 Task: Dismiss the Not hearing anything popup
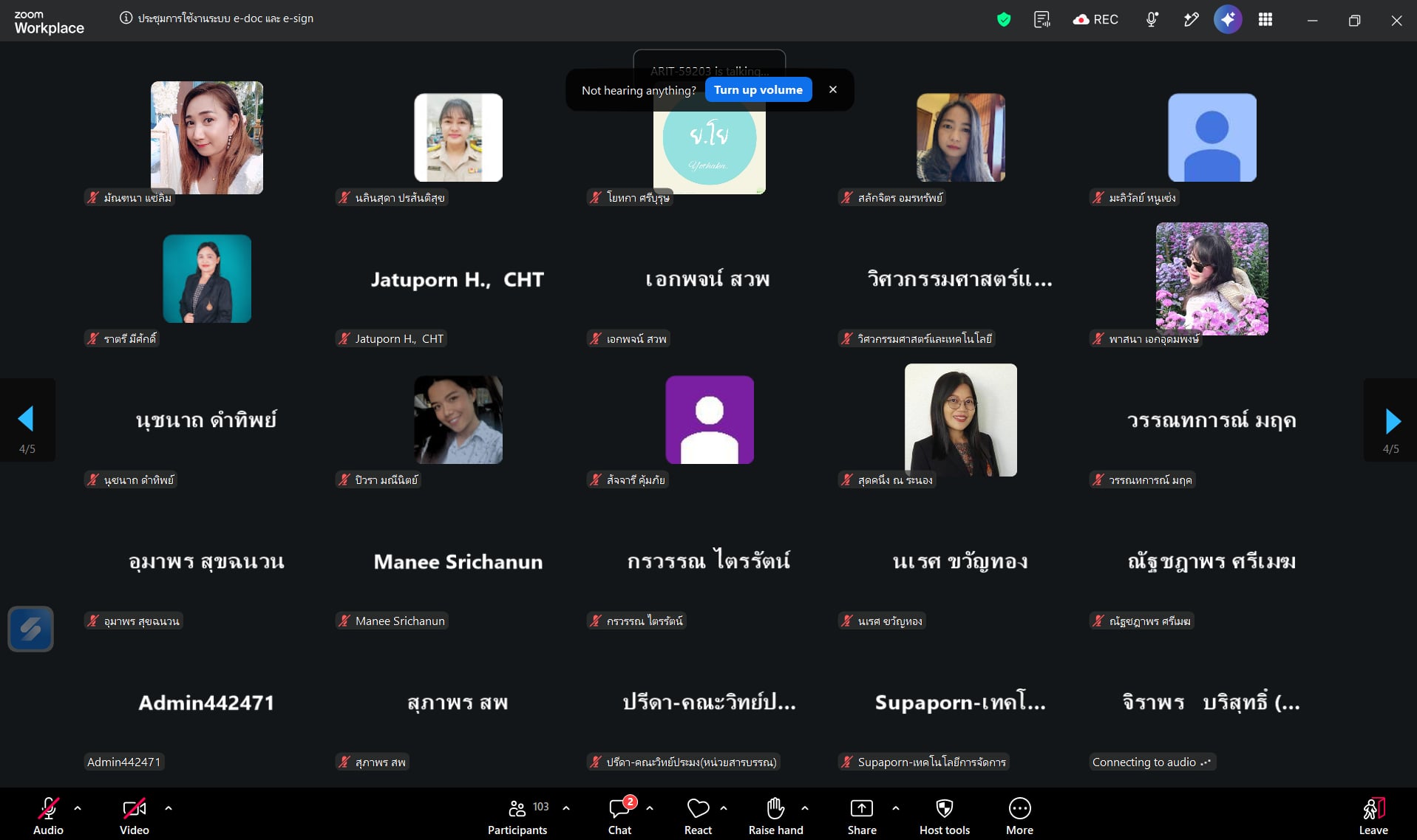coord(833,89)
